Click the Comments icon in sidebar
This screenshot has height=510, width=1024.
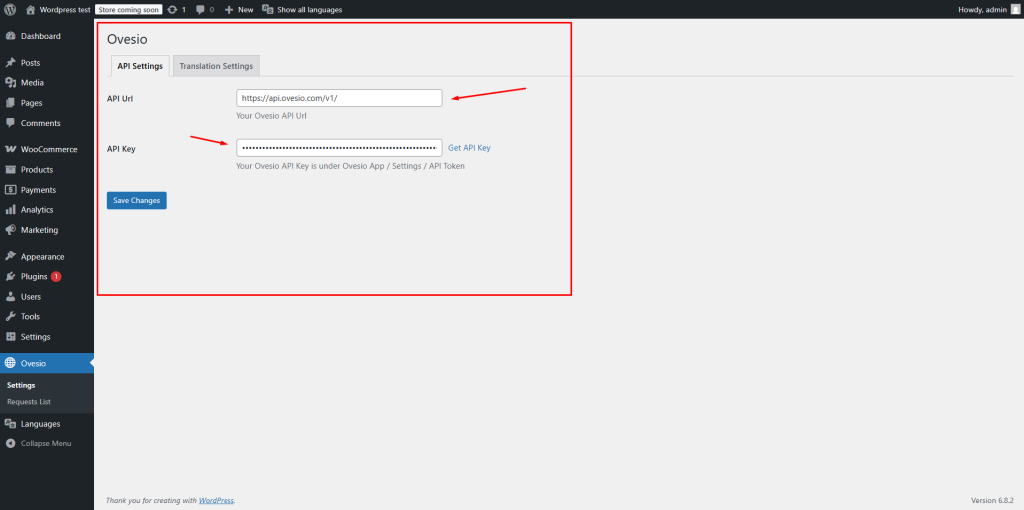10,123
